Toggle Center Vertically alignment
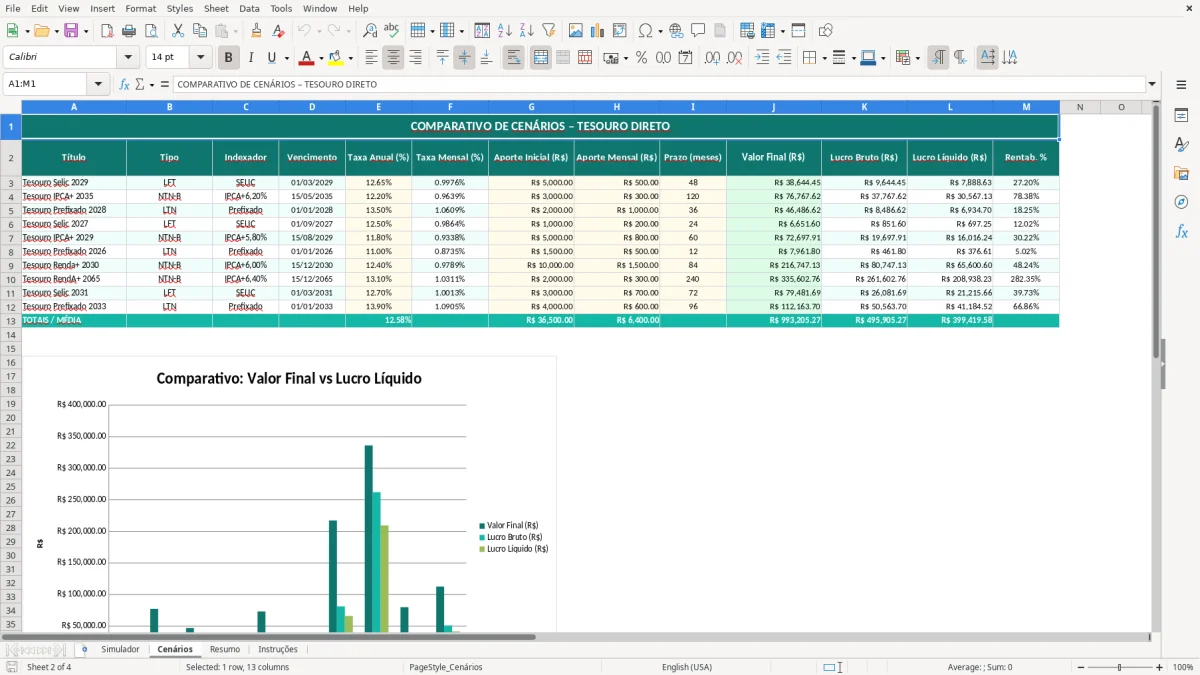The width and height of the screenshot is (1200, 675). [464, 58]
